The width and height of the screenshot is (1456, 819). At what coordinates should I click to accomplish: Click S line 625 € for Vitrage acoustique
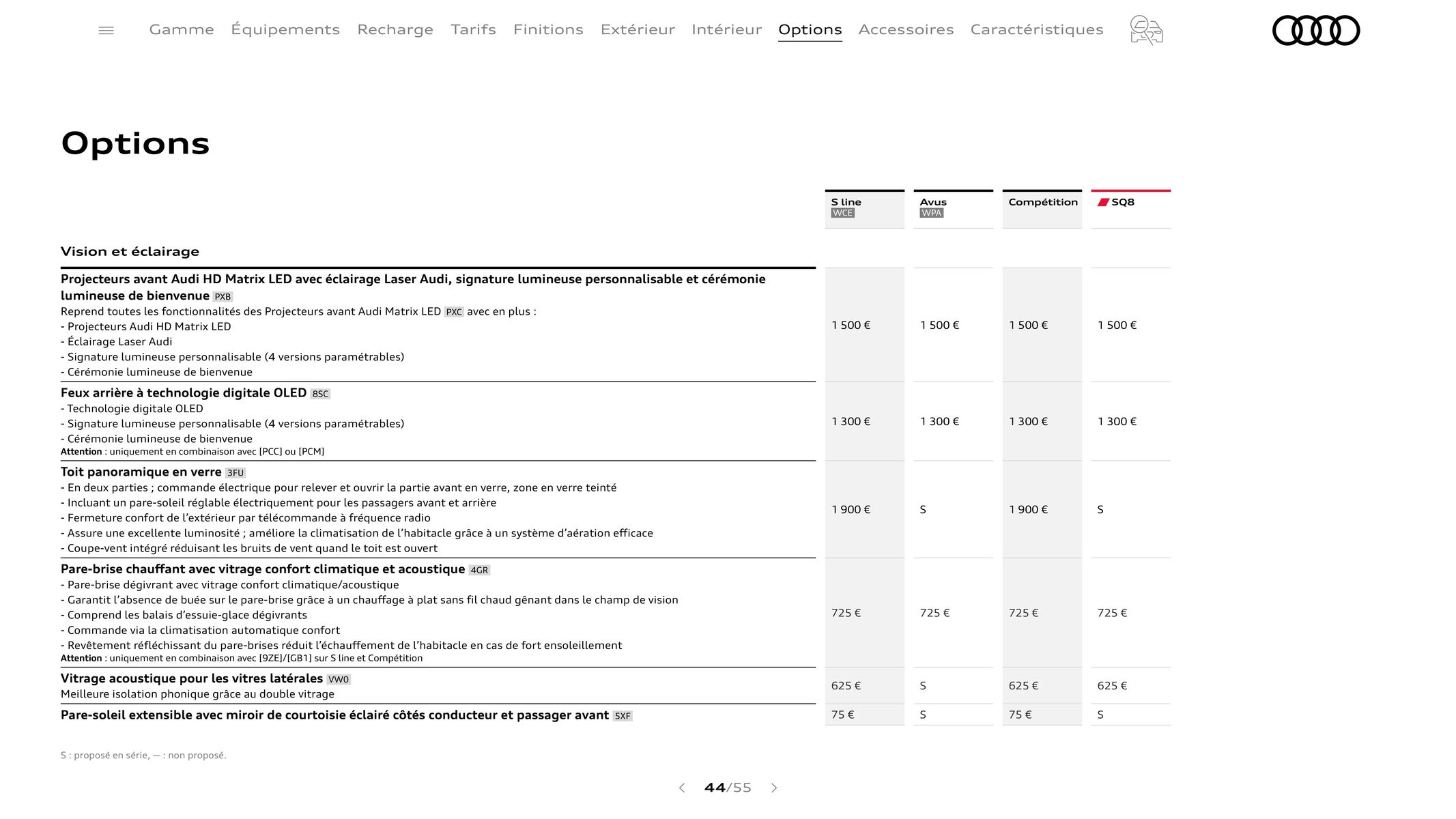pos(846,686)
